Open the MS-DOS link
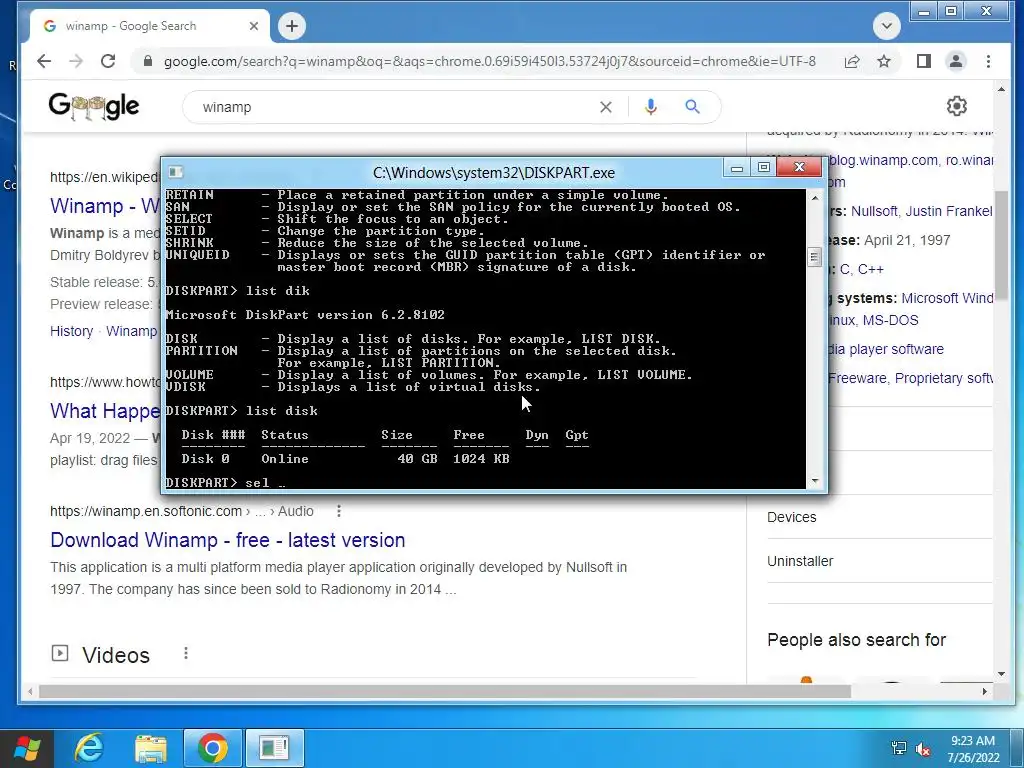The height and width of the screenshot is (768, 1024). pyautogui.click(x=891, y=321)
